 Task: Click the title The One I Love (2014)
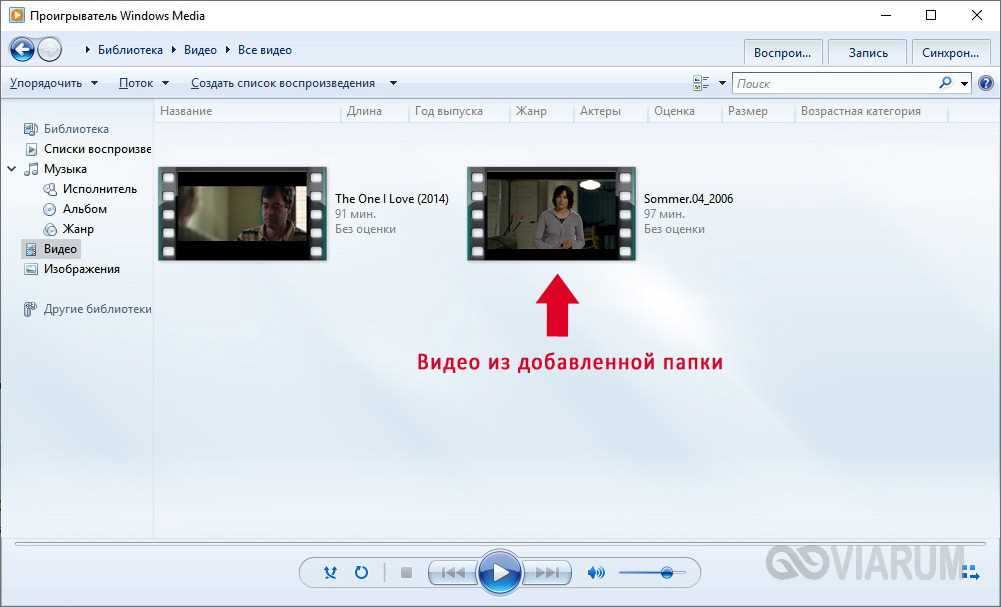point(392,199)
